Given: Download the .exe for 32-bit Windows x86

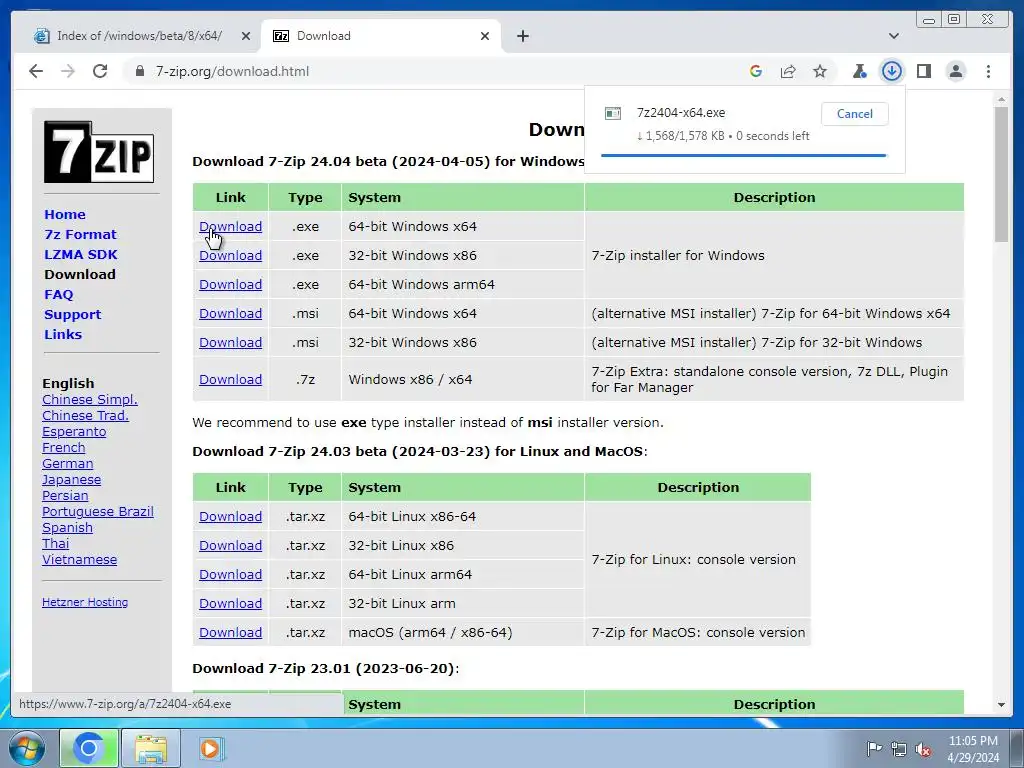Looking at the screenshot, I should click(231, 255).
